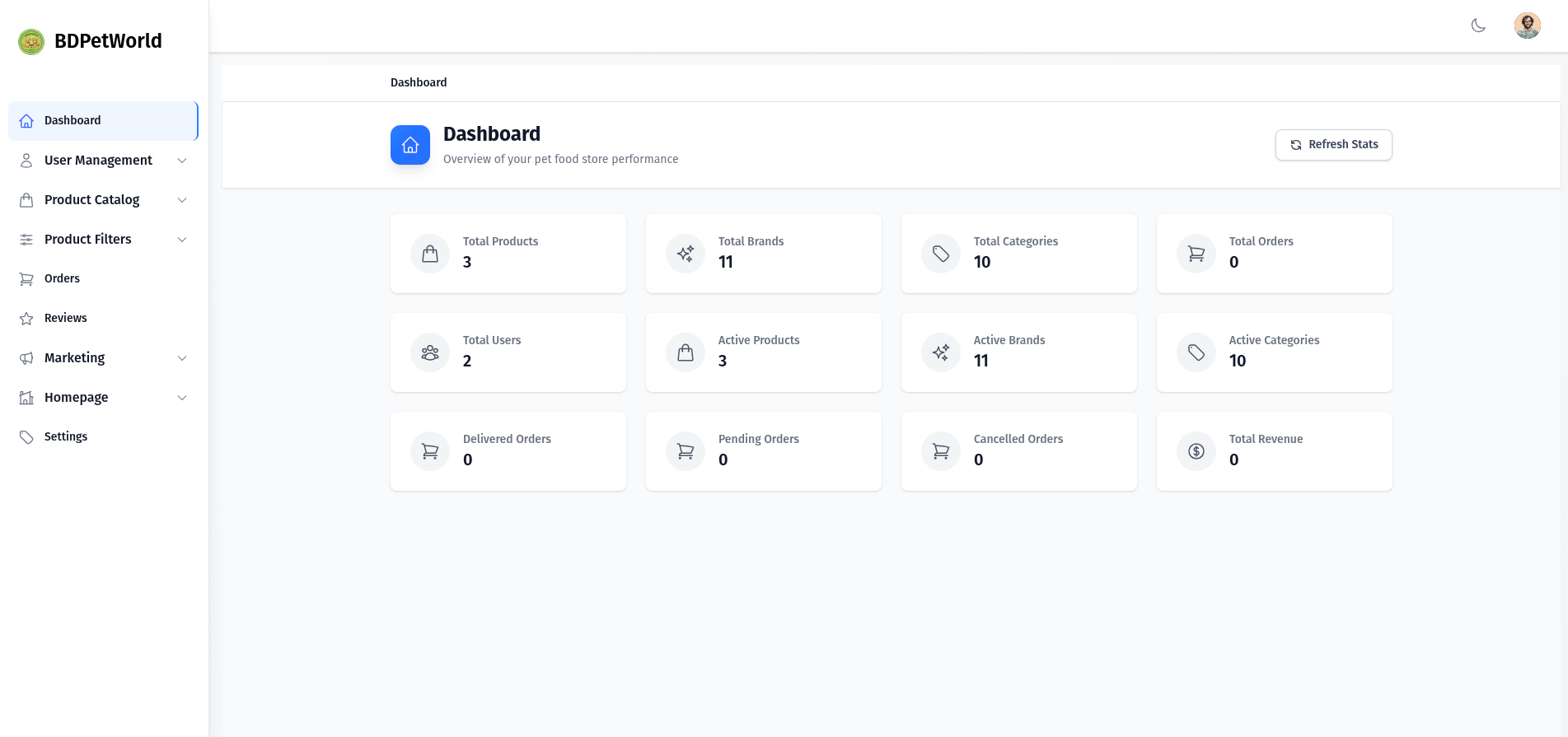The height and width of the screenshot is (737, 1568).
Task: Click the large Dashboard page heading
Action: [x=492, y=133]
